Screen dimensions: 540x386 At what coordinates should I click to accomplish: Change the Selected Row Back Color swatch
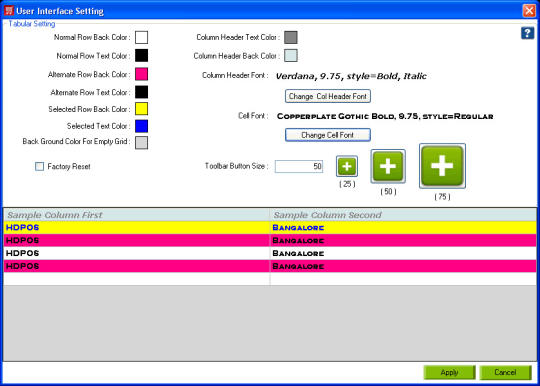(142, 109)
